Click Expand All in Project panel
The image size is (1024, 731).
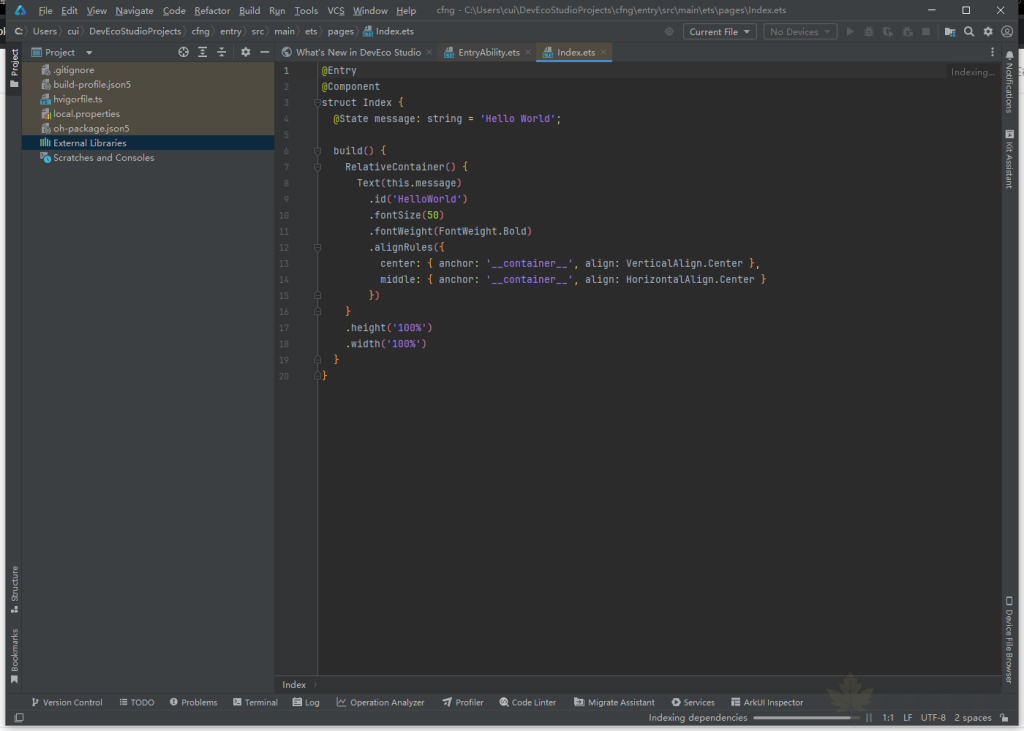(x=202, y=52)
